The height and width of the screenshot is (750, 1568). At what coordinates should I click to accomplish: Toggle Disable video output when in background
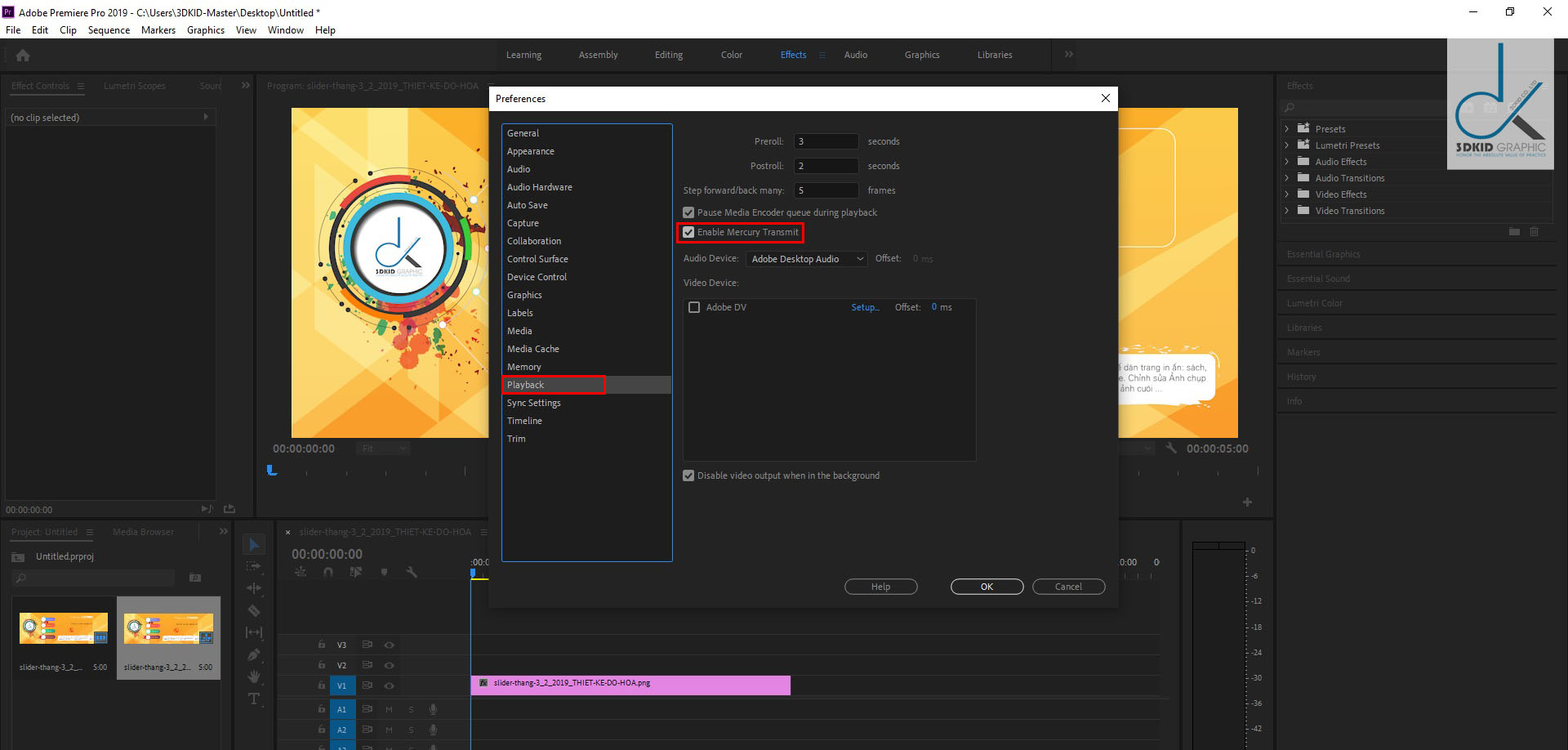pos(688,476)
